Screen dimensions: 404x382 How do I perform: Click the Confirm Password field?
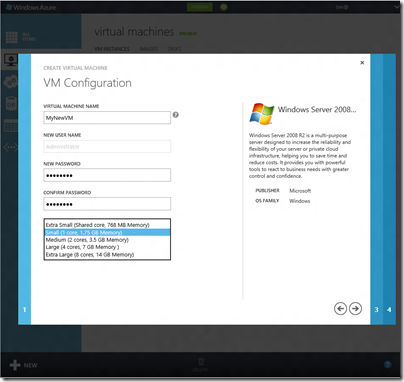point(107,204)
